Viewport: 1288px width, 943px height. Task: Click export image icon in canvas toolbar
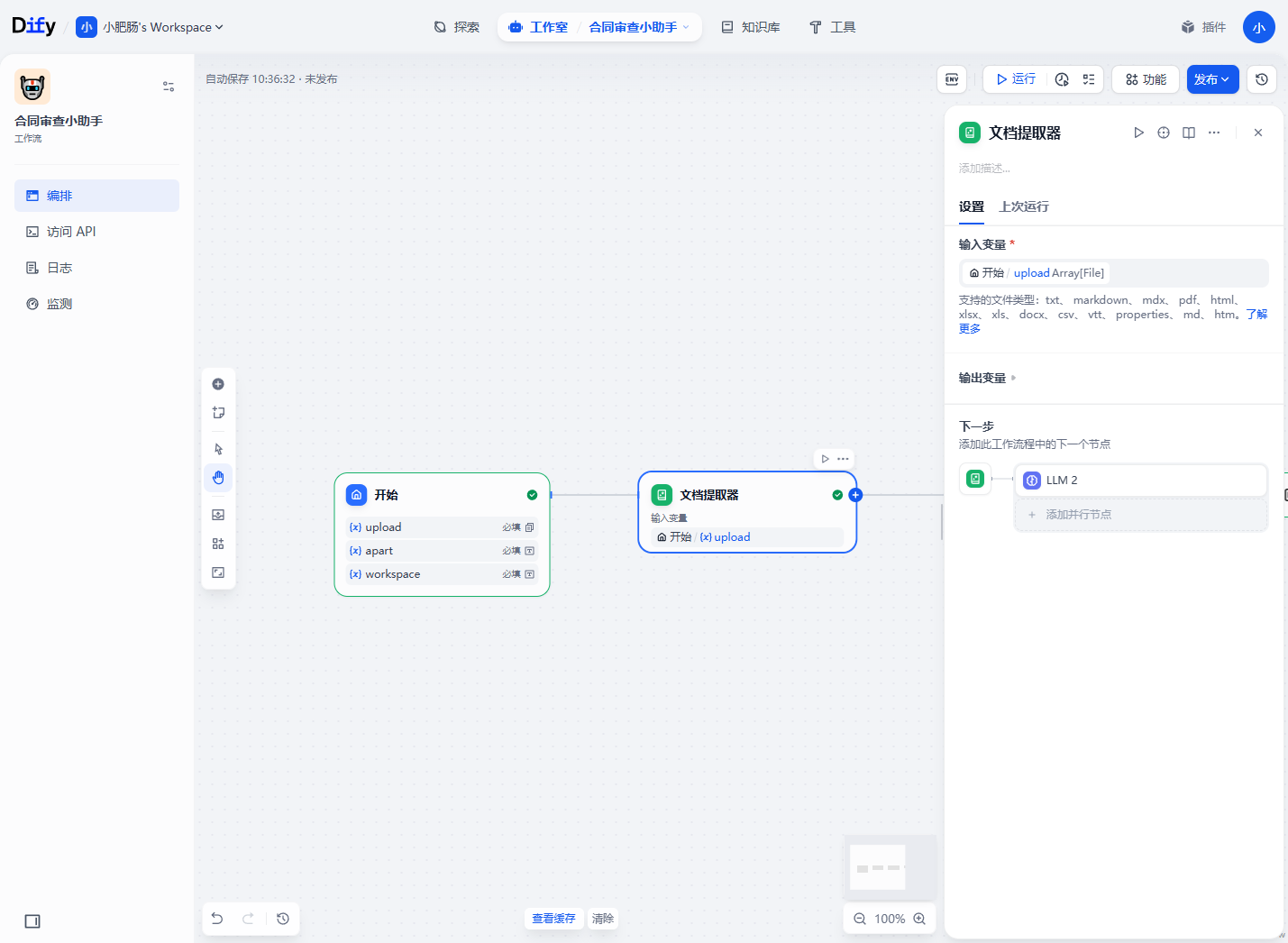[218, 515]
